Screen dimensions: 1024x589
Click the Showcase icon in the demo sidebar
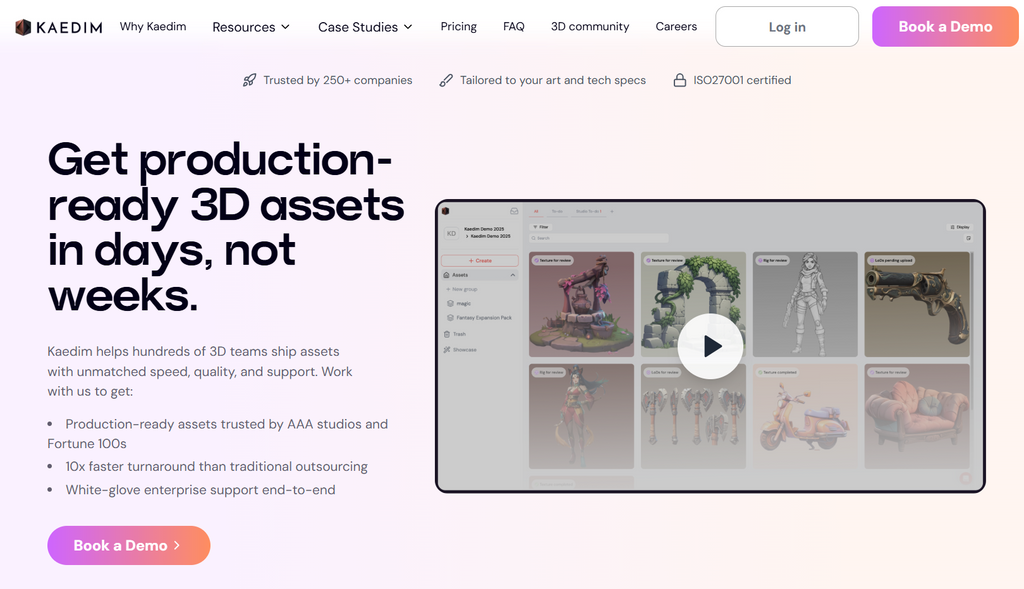coord(447,350)
